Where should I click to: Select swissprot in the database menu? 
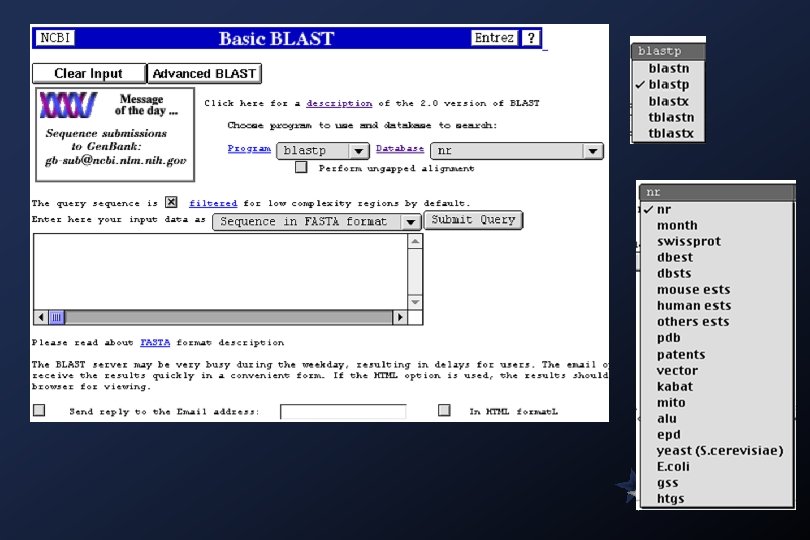[716, 241]
